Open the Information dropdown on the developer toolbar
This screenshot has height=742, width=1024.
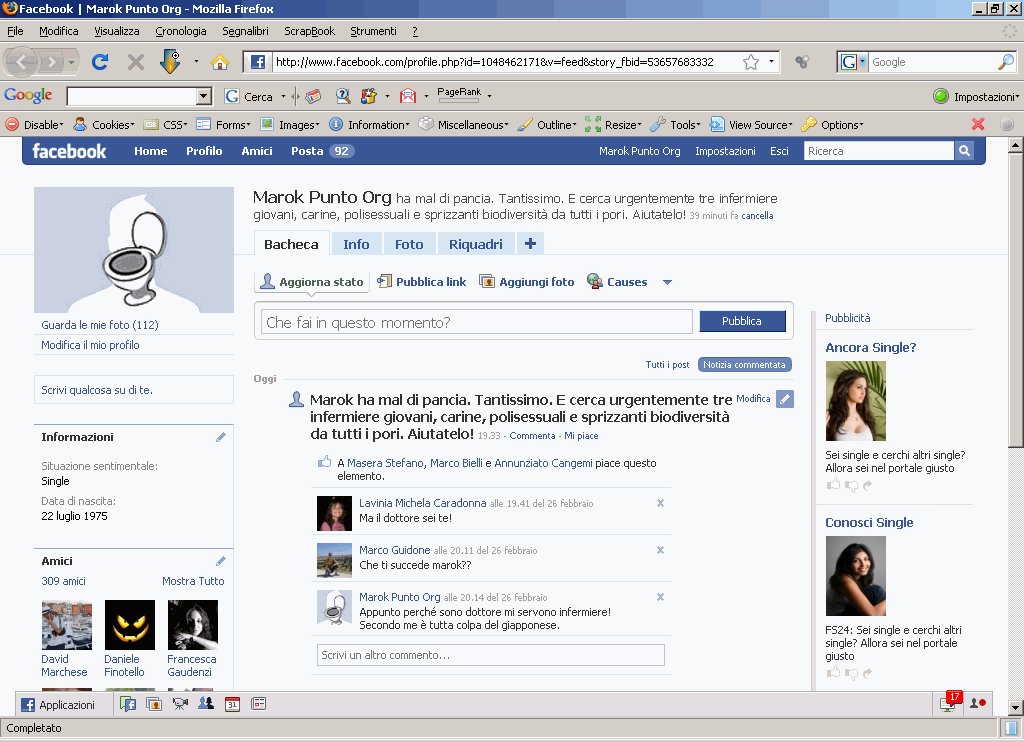370,125
